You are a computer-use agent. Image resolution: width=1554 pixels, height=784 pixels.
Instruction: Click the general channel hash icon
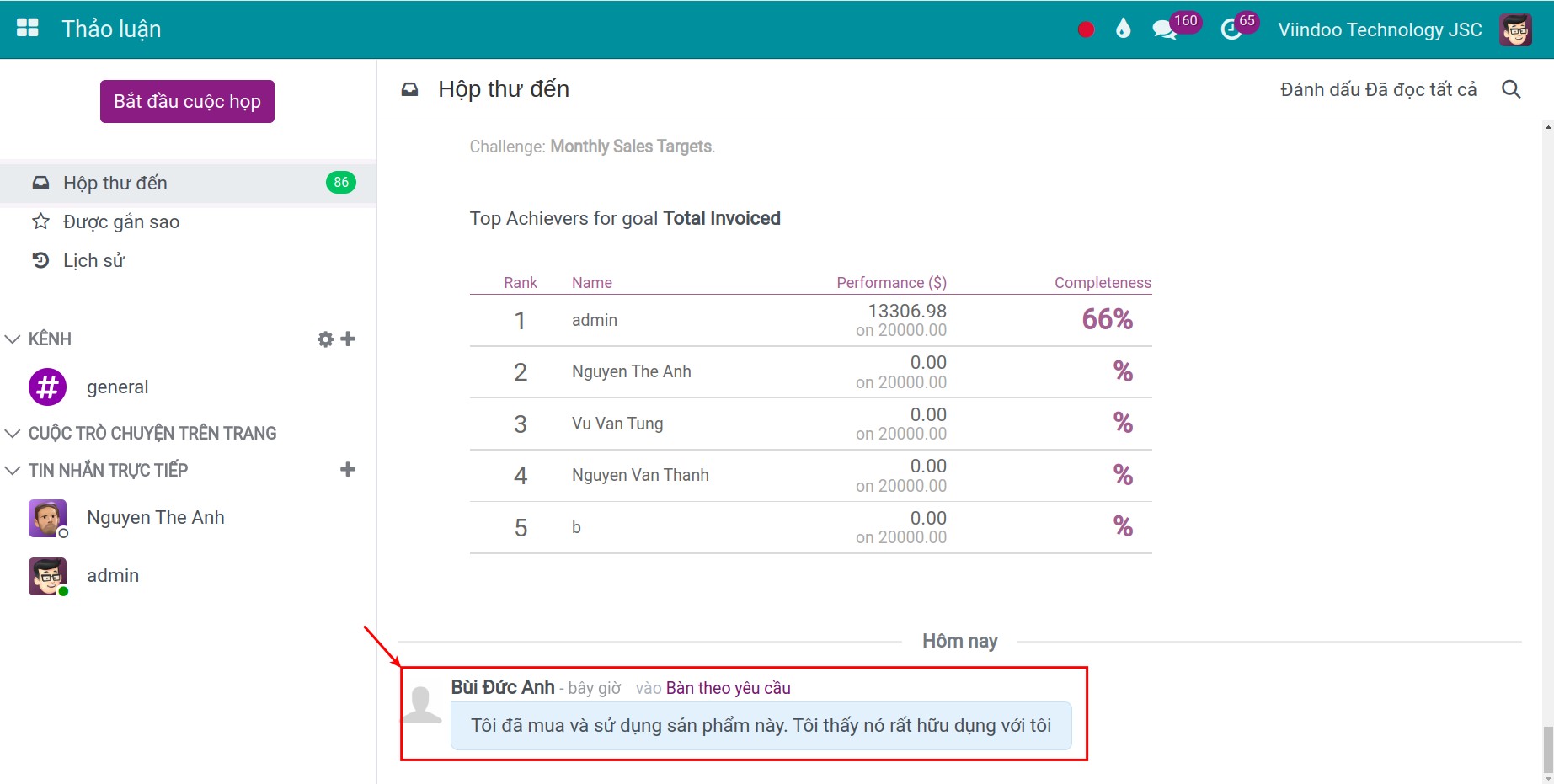[x=48, y=387]
